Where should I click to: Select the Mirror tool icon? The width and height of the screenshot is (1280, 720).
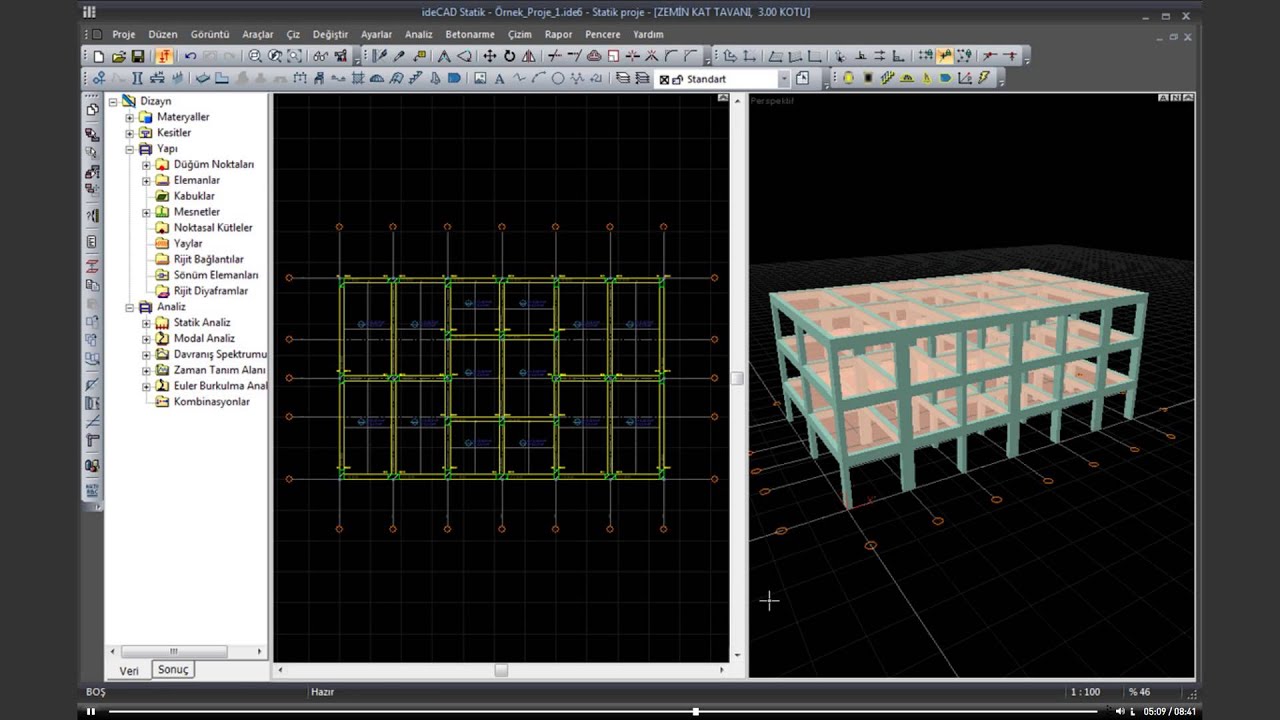click(x=528, y=57)
